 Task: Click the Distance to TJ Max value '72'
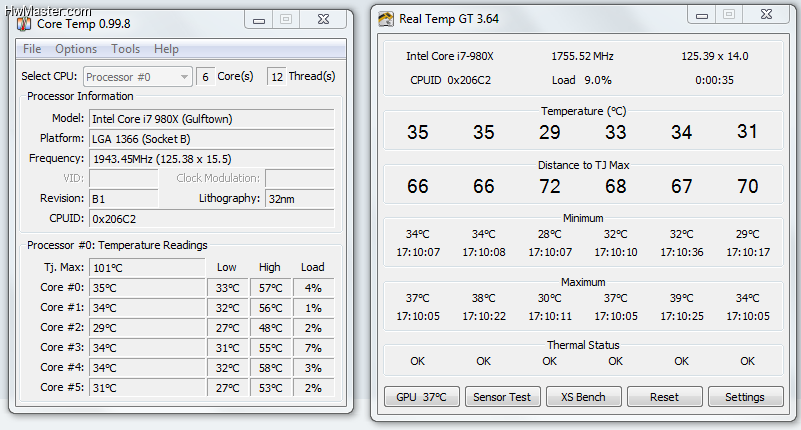(550, 186)
